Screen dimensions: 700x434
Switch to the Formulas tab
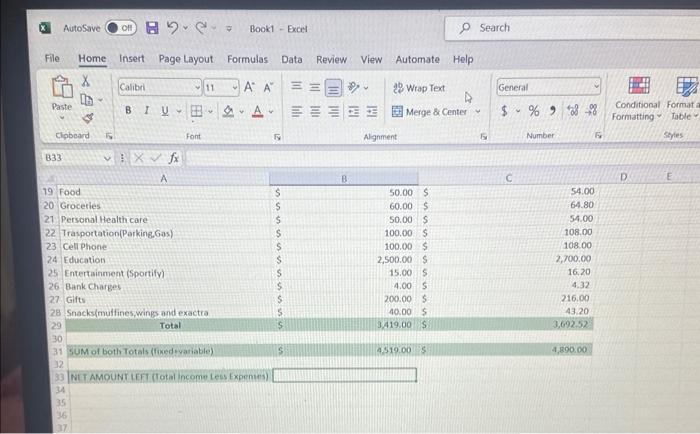click(247, 59)
